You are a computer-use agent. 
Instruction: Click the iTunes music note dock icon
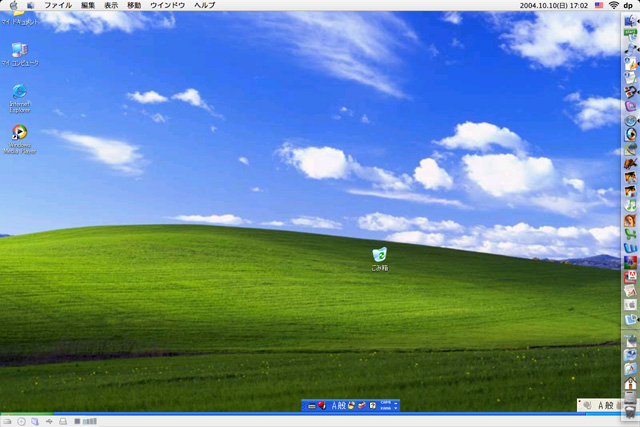630,204
